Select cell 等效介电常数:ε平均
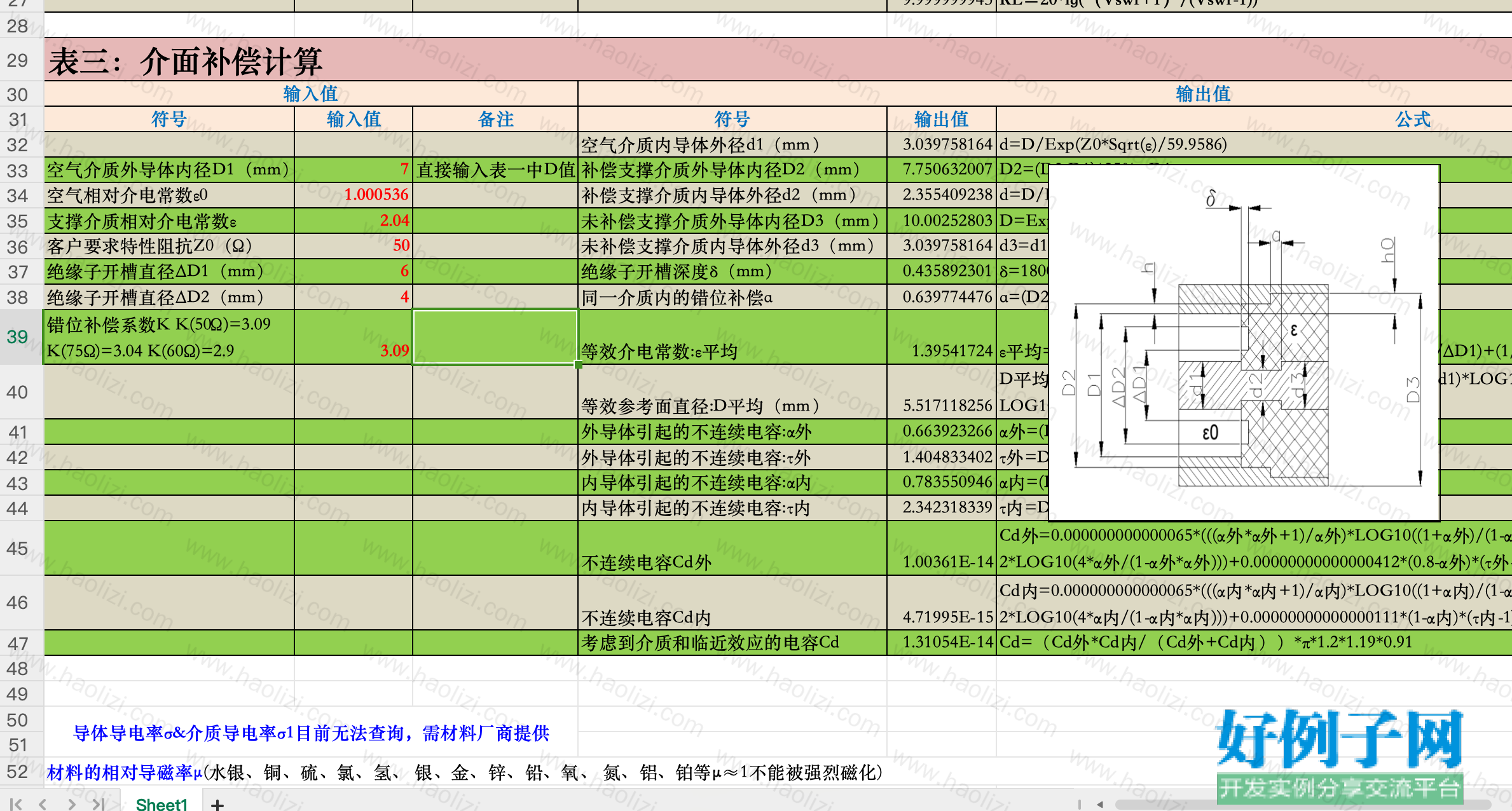This screenshot has height=811, width=1512. (732, 337)
